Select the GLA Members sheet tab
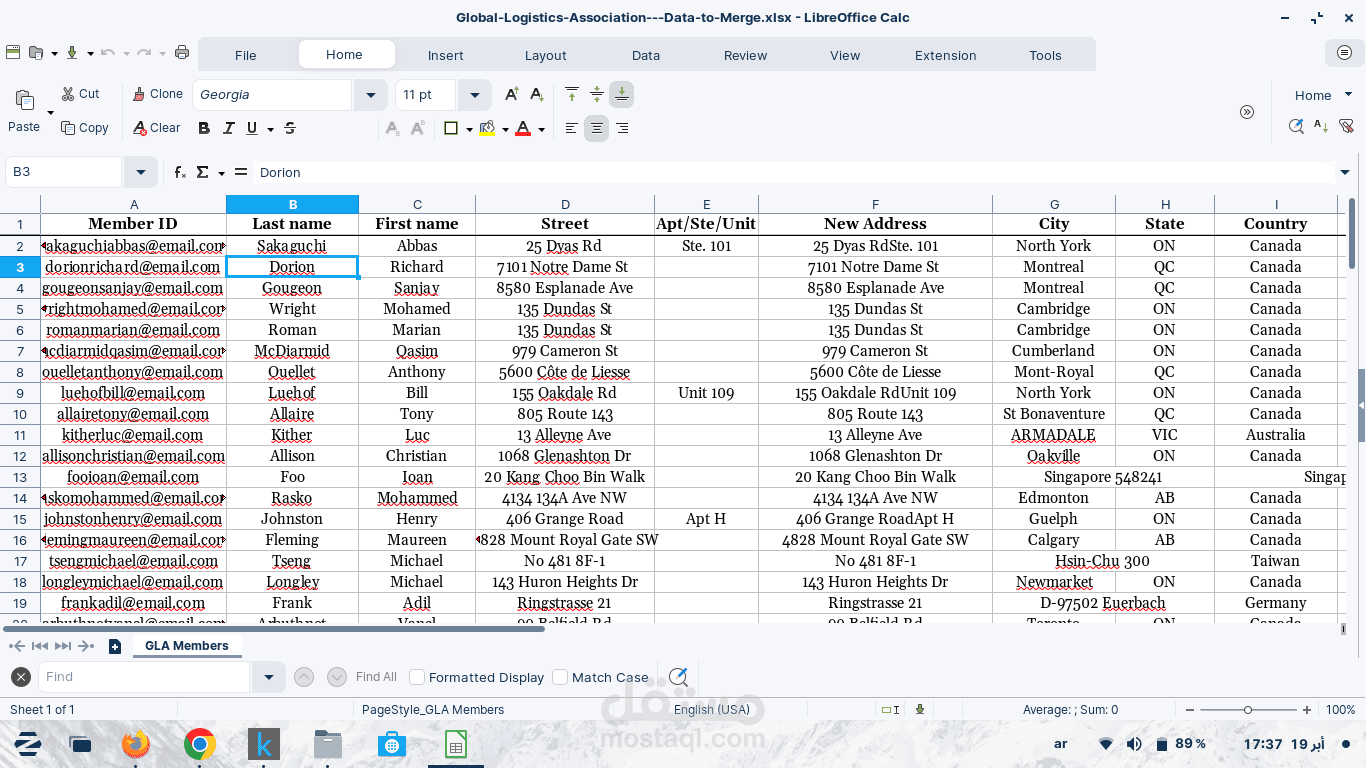 (x=187, y=646)
